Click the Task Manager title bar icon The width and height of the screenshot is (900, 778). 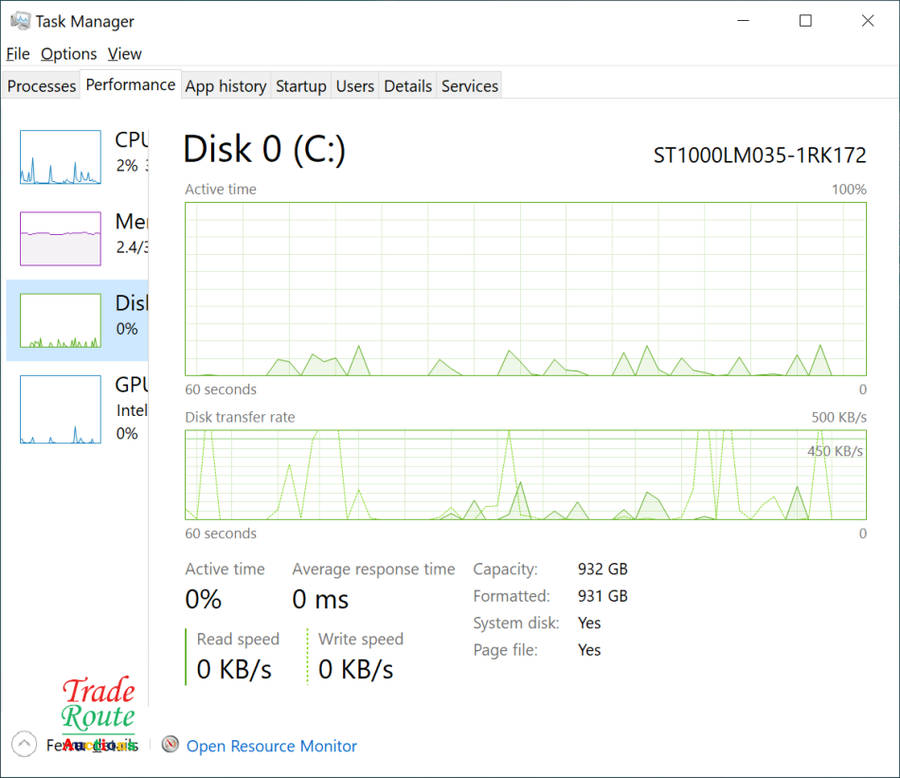coord(20,21)
